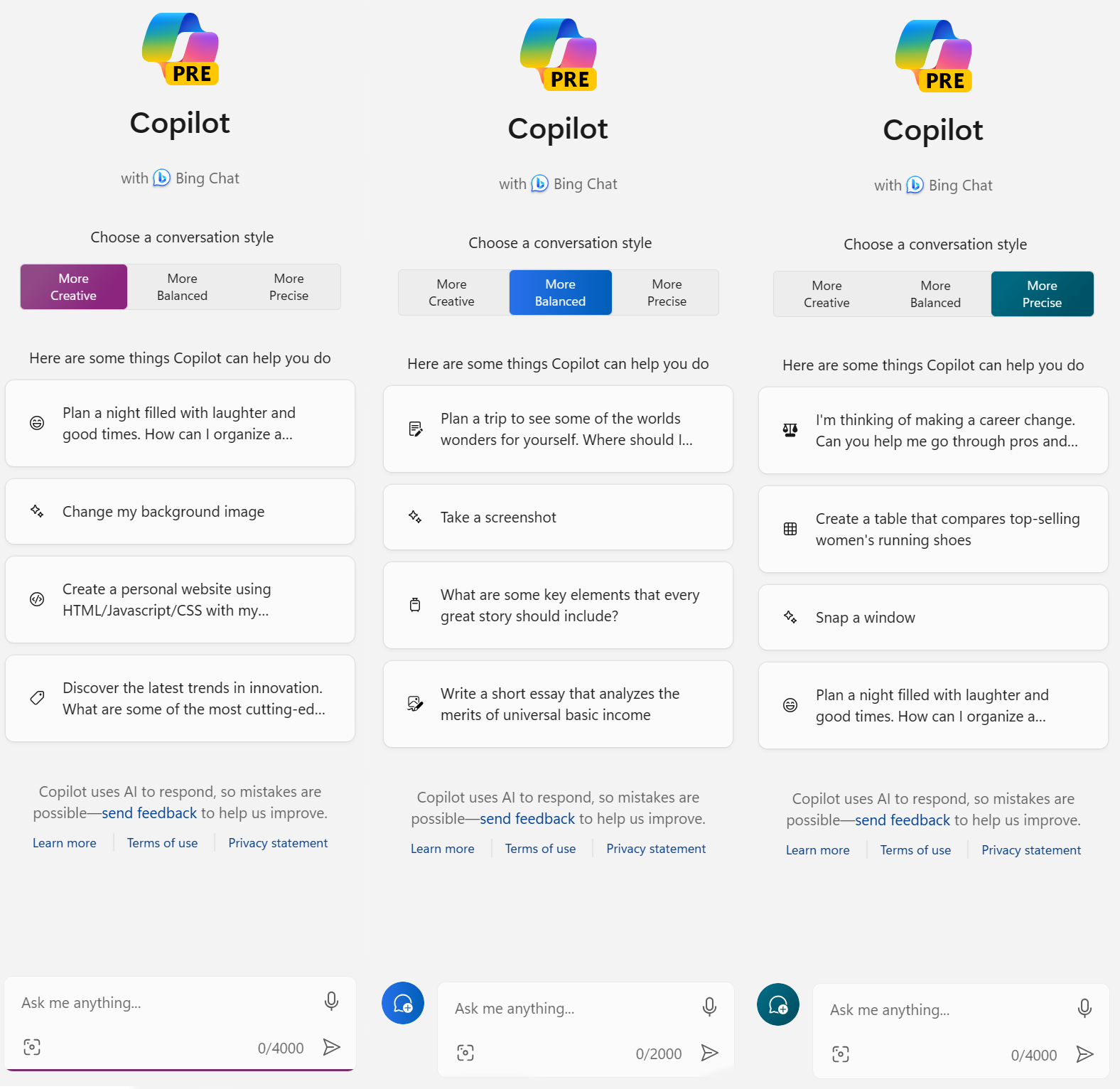Viewport: 1120px width, 1089px height.
Task: Click table comparing women's running shoes suggestion
Action: click(933, 530)
